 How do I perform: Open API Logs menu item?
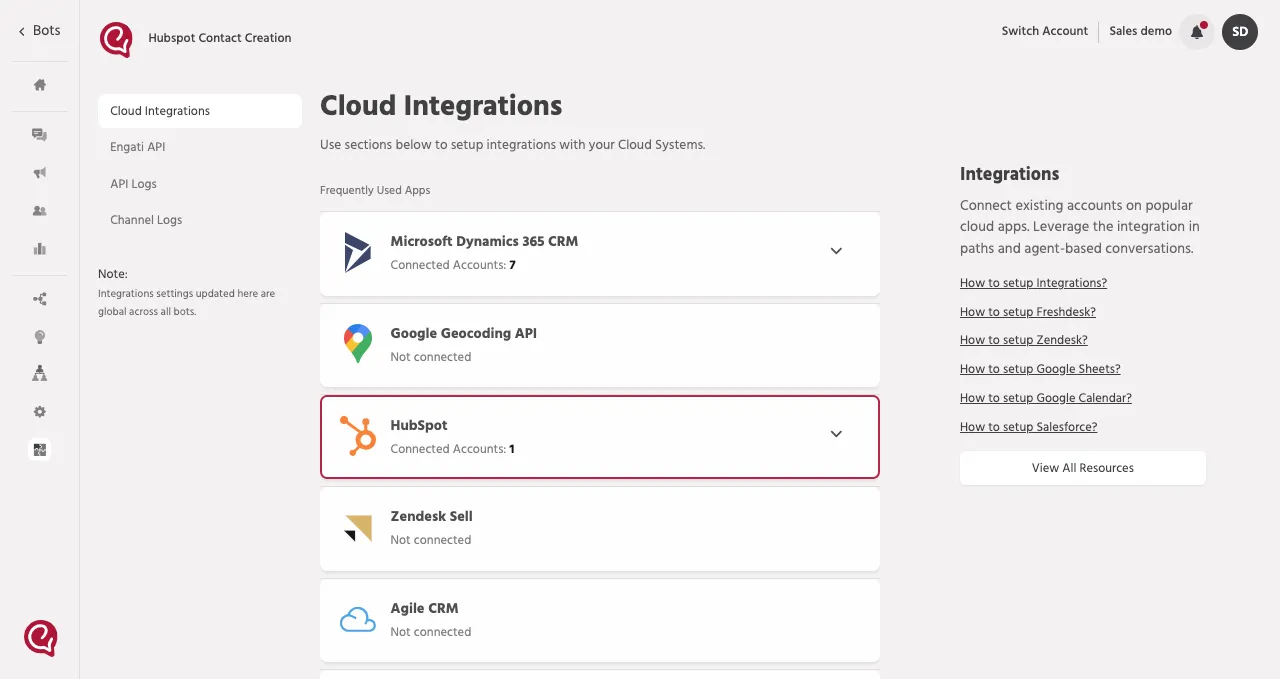click(x=133, y=184)
